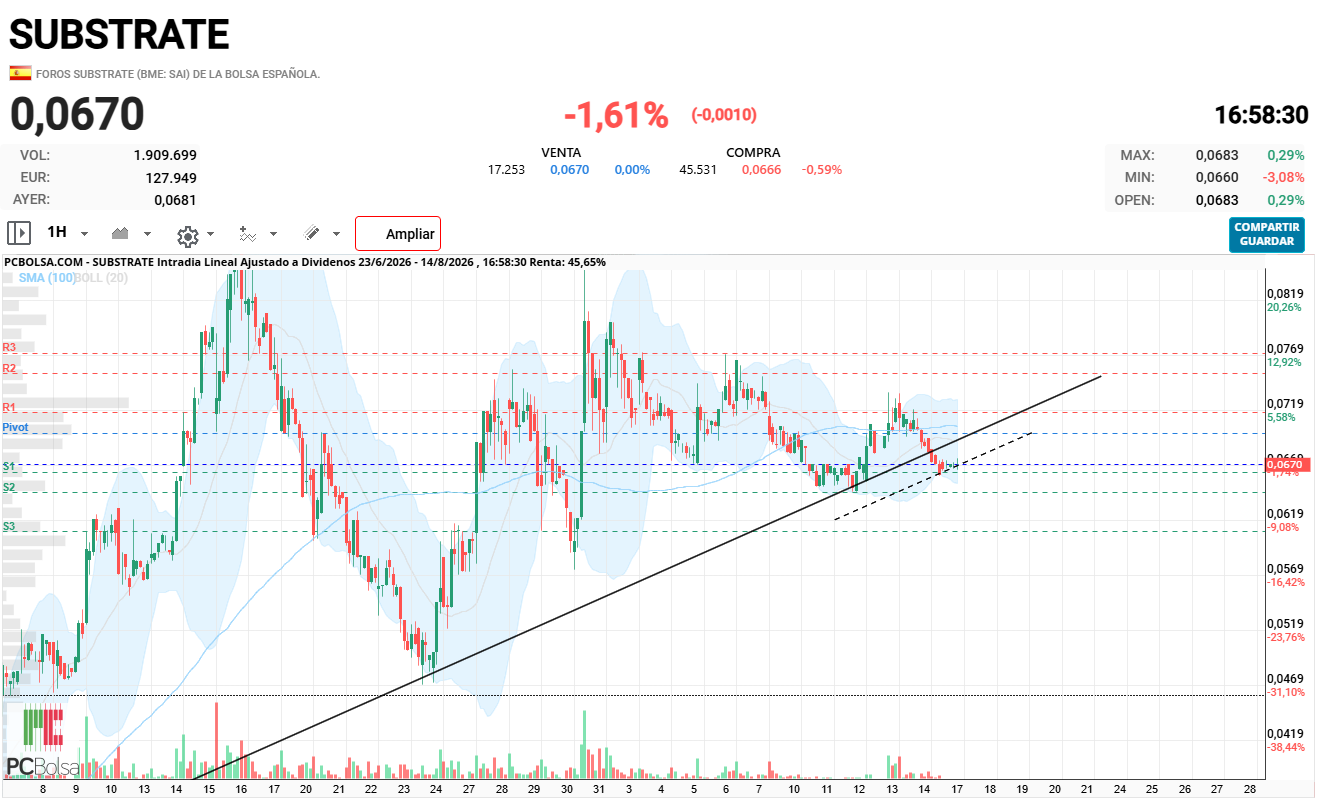Image resolution: width=1317 pixels, height=798 pixels.
Task: Click the -1,61% change percentage
Action: point(616,115)
